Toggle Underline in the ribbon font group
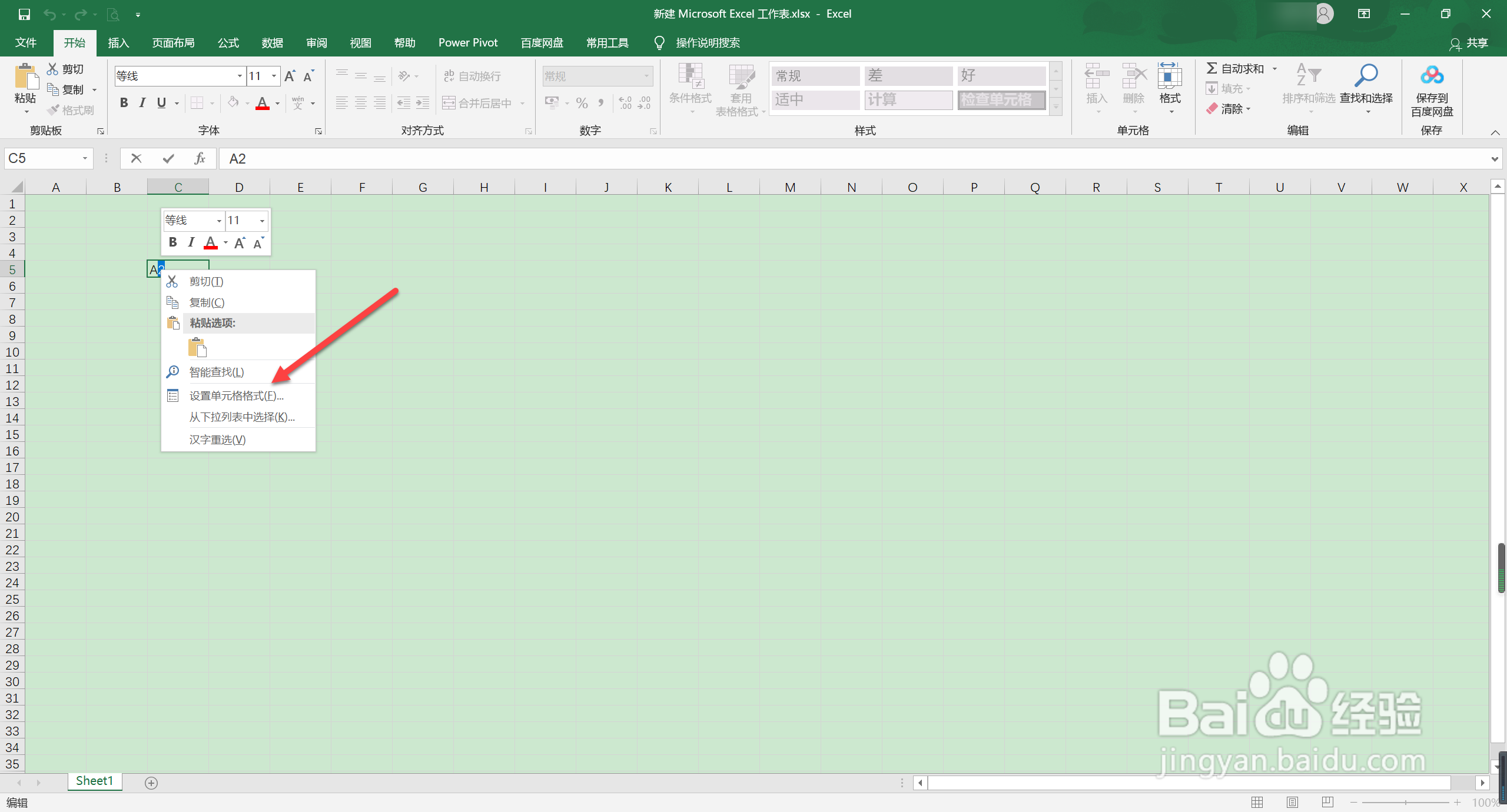1507x812 pixels. (x=161, y=103)
